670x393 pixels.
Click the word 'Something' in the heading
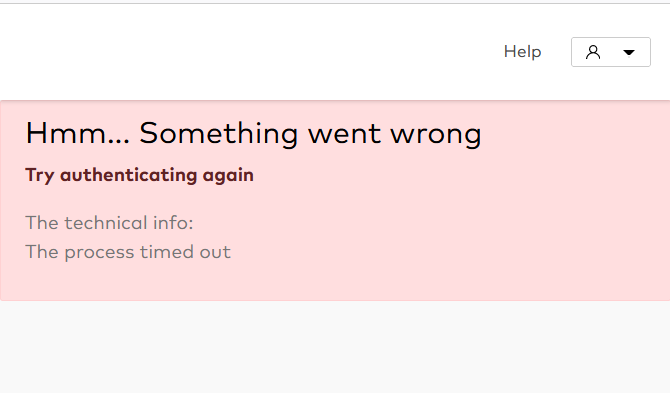pyautogui.click(x=219, y=134)
